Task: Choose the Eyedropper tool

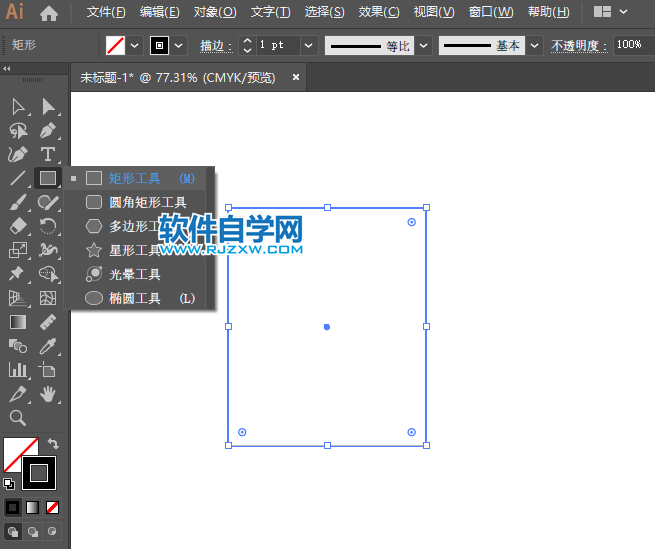Action: tap(47, 346)
